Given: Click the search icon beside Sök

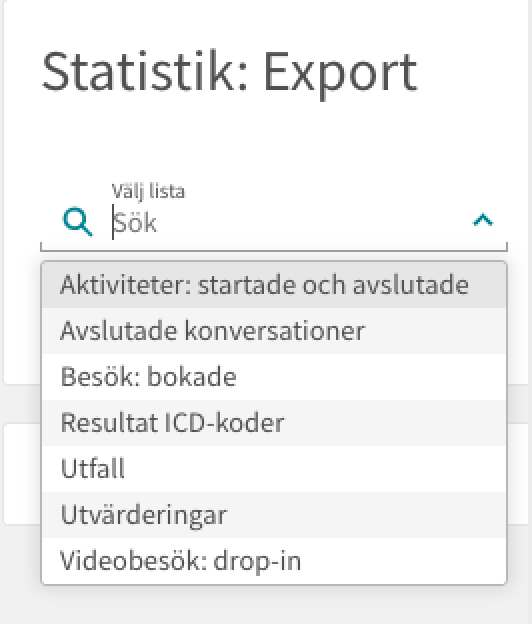Looking at the screenshot, I should pos(78,222).
